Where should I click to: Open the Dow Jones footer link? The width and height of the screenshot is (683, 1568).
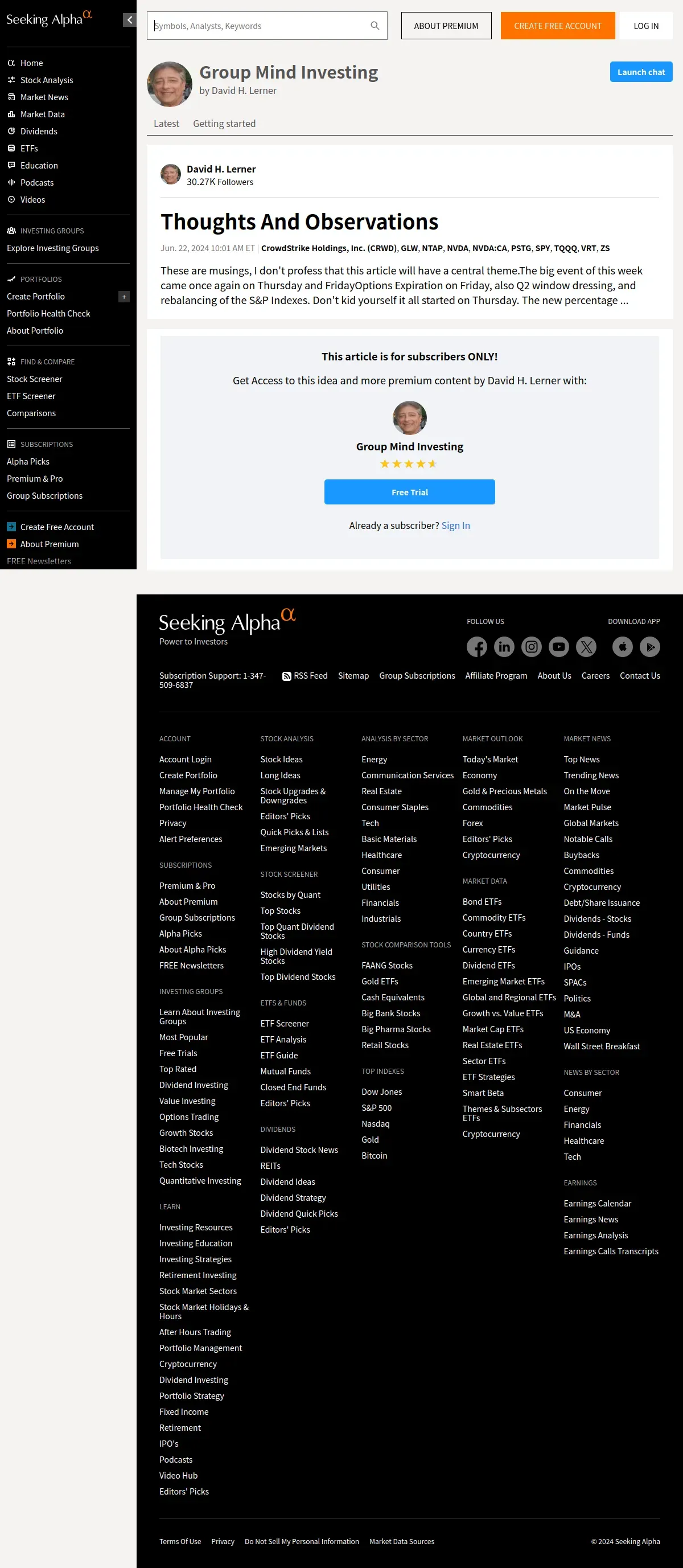[x=382, y=1093]
